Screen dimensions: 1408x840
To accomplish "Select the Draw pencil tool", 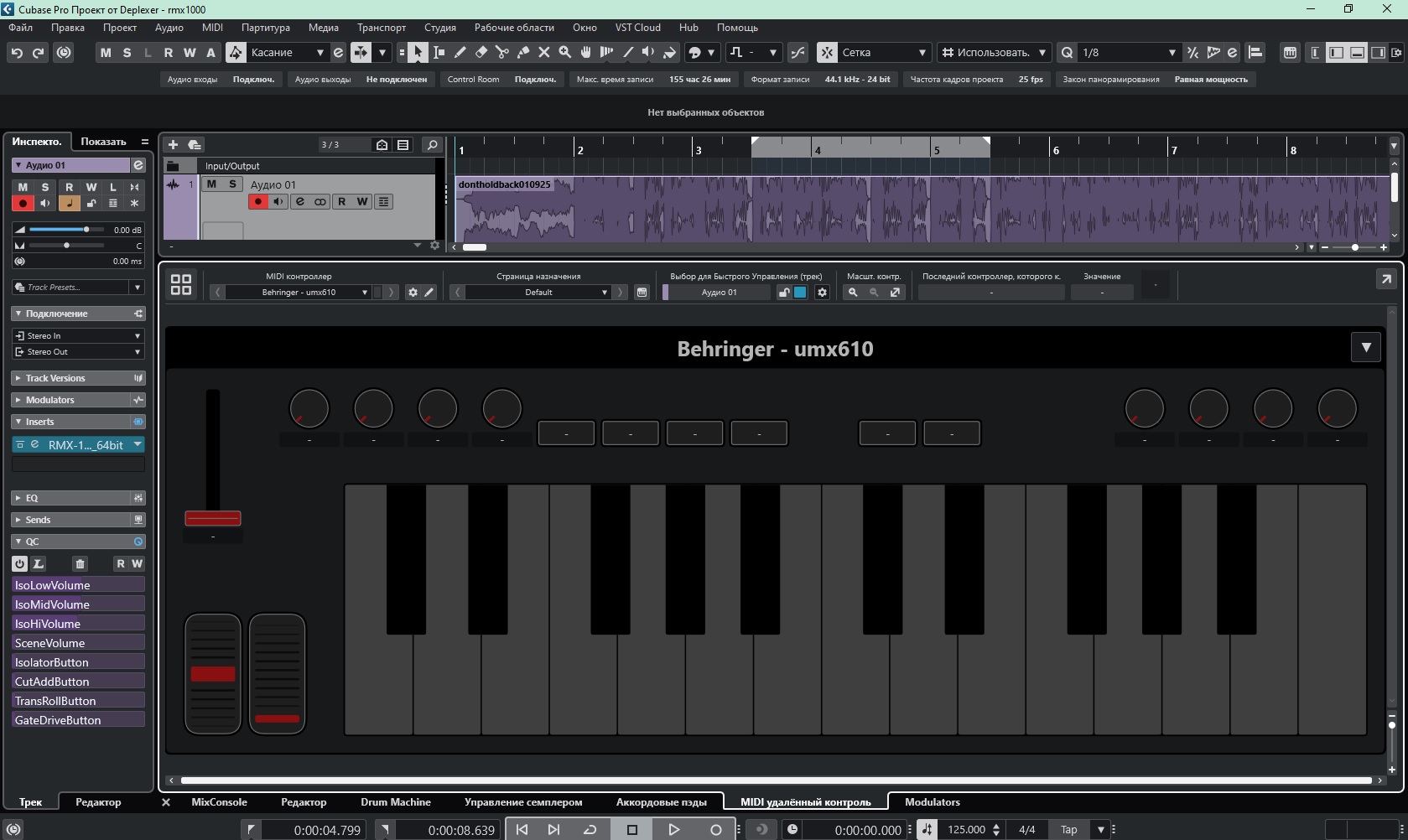I will [x=460, y=52].
